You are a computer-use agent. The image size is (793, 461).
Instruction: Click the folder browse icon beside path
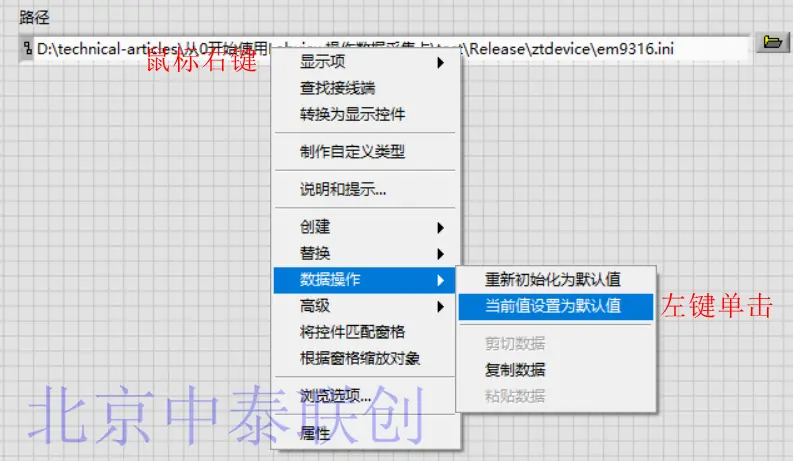pyautogui.click(x=772, y=42)
